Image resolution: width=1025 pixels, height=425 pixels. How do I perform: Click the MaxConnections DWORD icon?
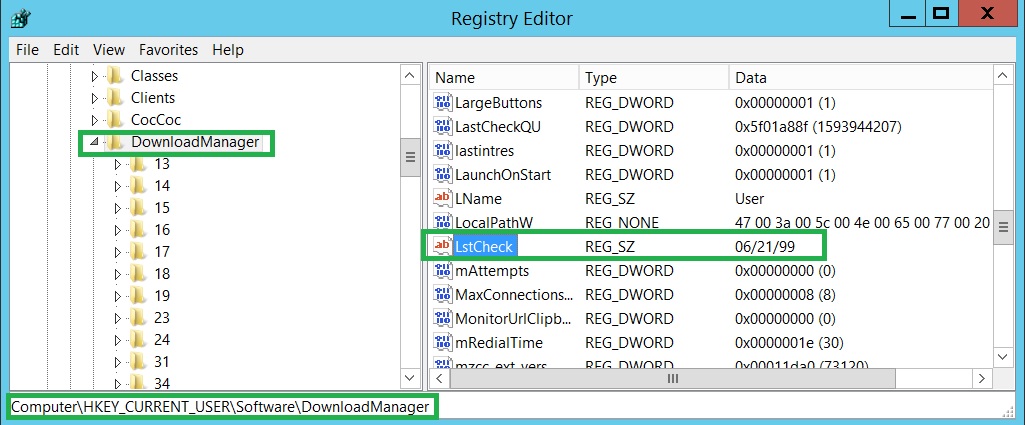pos(443,294)
